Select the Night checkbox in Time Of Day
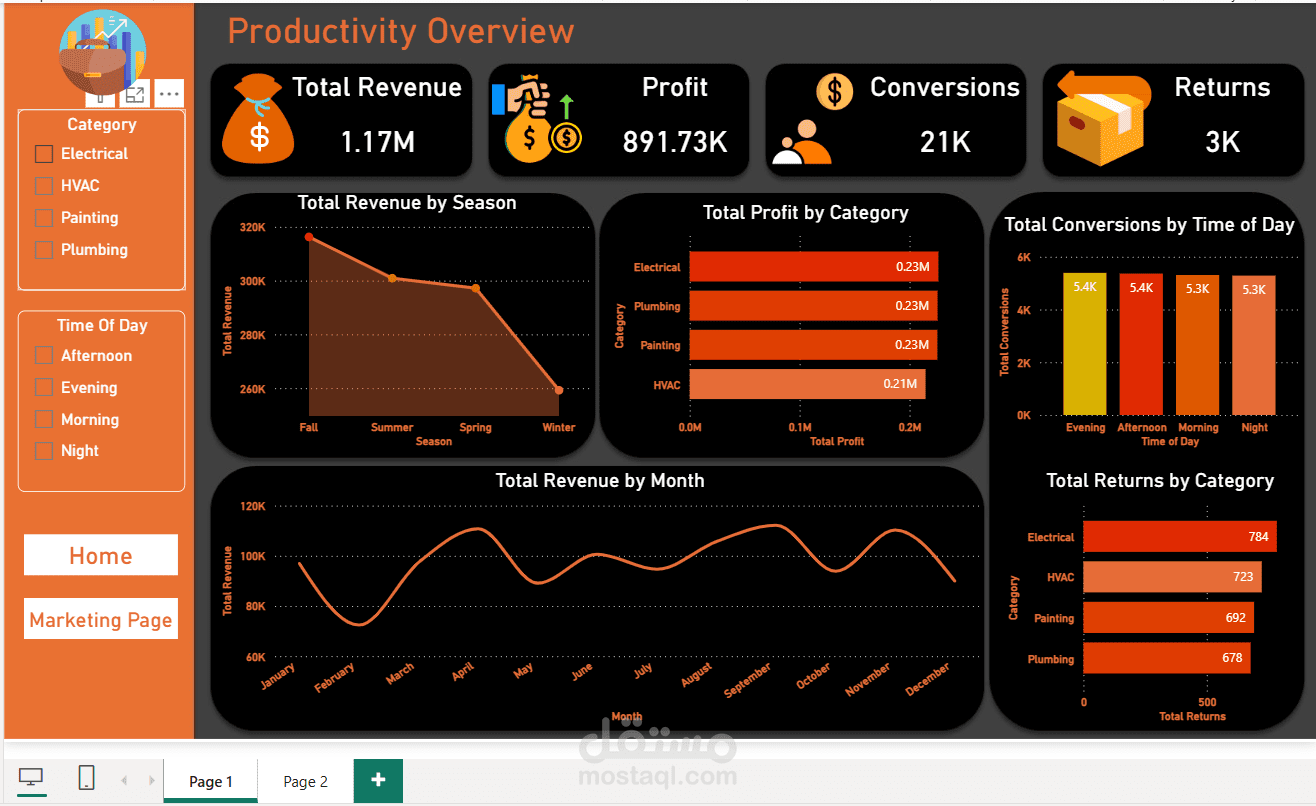The width and height of the screenshot is (1316, 806). [x=43, y=450]
